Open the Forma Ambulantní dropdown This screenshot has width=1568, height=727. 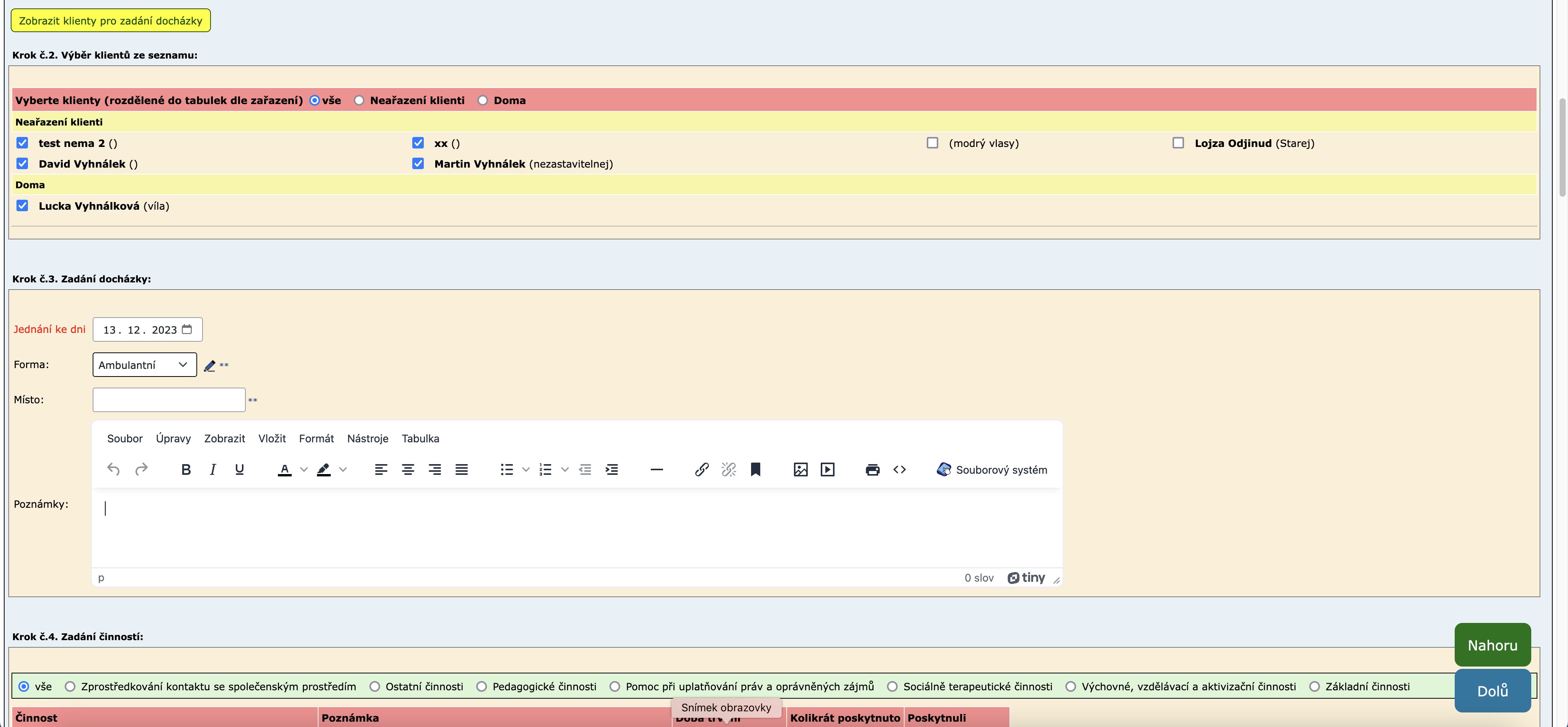144,364
